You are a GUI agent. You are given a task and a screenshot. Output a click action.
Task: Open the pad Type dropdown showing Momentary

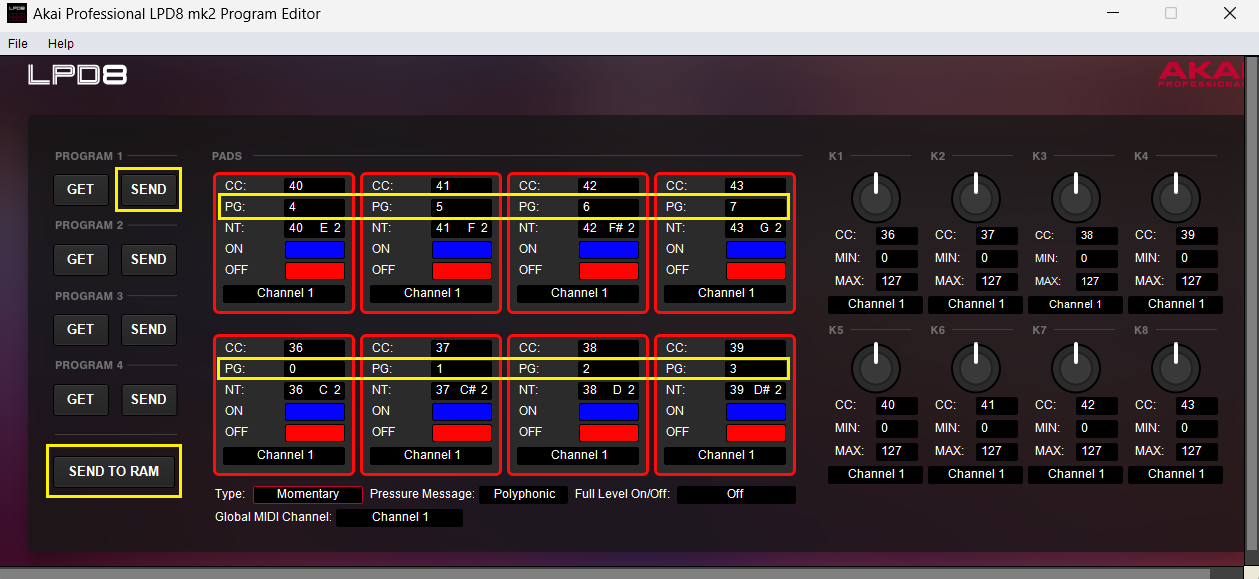tap(308, 494)
